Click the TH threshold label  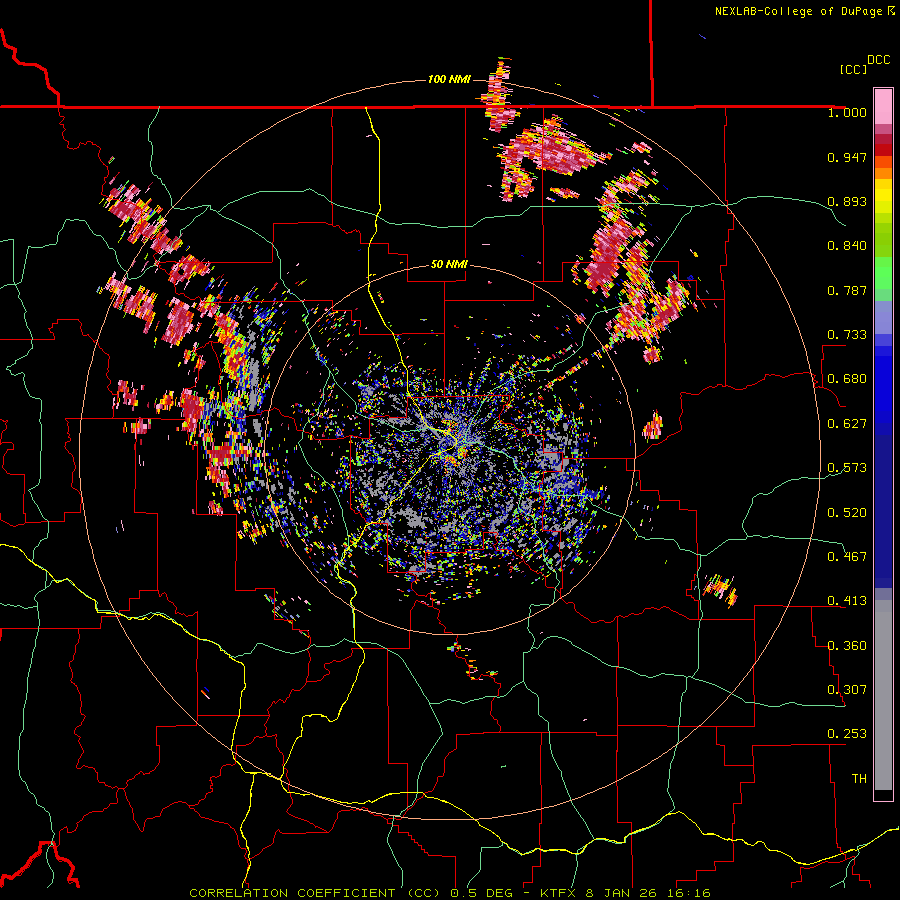pyautogui.click(x=859, y=779)
